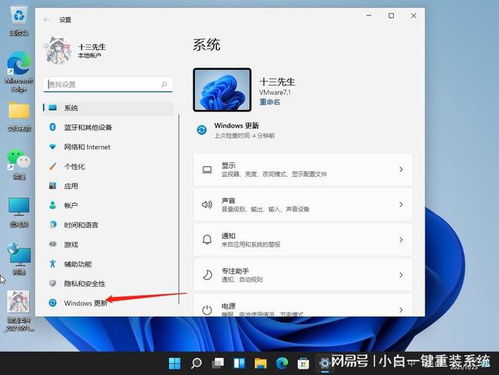Click the gaming controller icon
The image size is (499, 375).
[53, 244]
